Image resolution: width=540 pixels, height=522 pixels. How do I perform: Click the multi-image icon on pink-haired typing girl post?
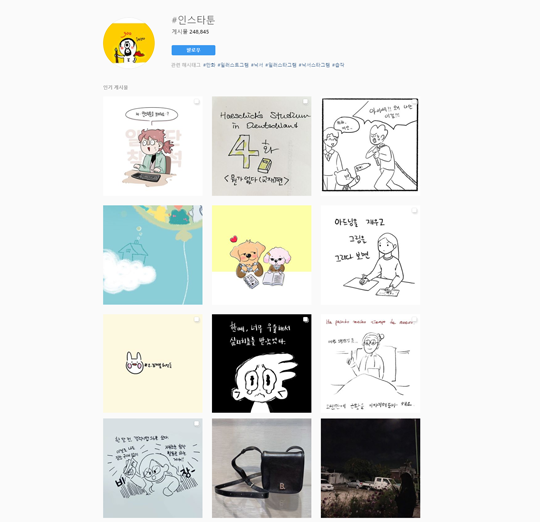[x=197, y=102]
